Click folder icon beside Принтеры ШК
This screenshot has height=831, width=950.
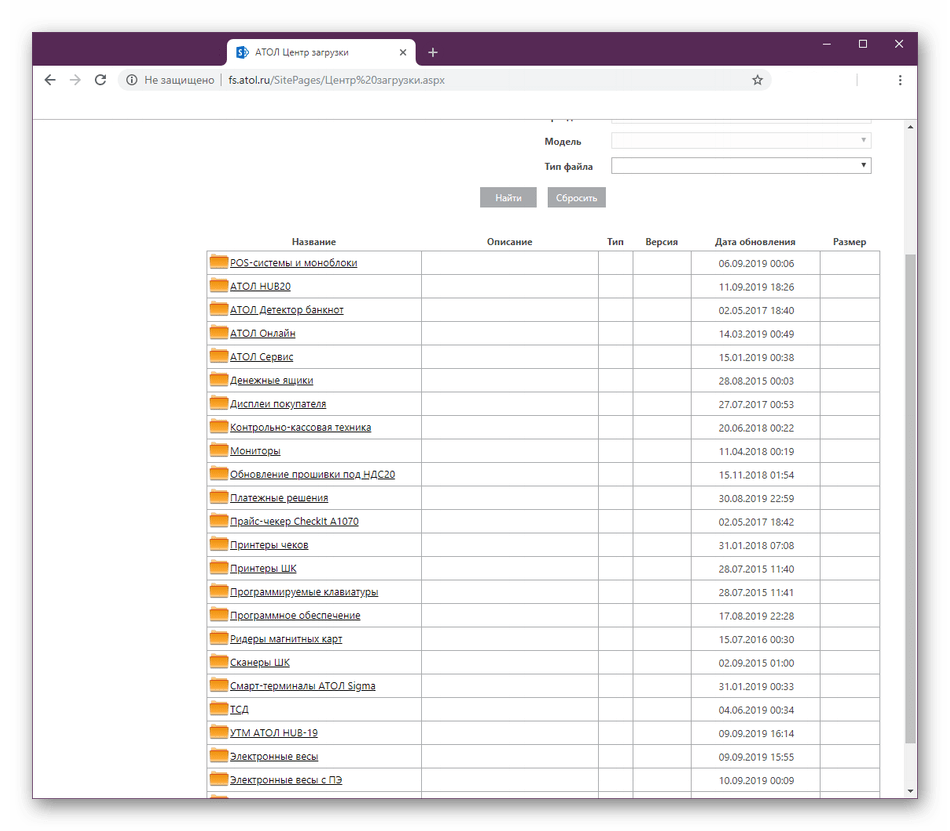click(x=219, y=568)
